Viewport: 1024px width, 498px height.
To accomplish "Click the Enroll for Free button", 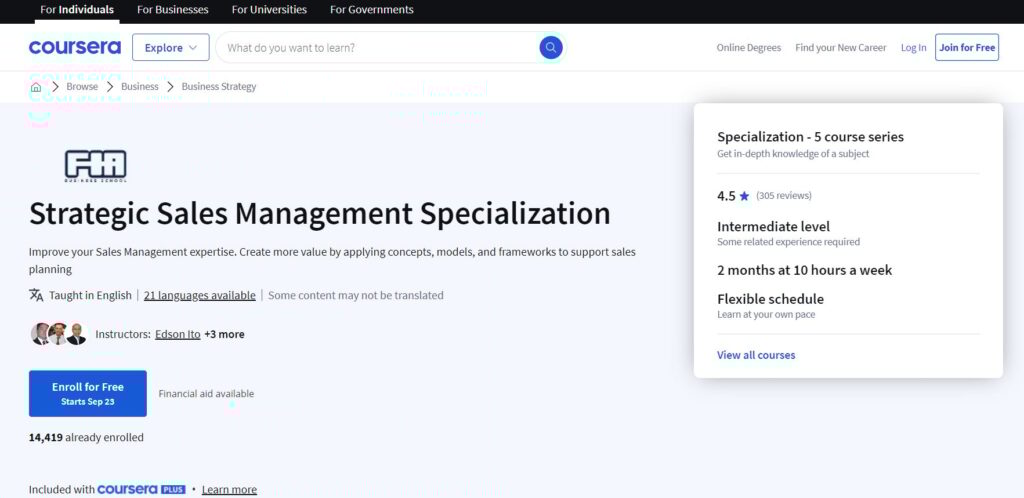I will pyautogui.click(x=88, y=394).
